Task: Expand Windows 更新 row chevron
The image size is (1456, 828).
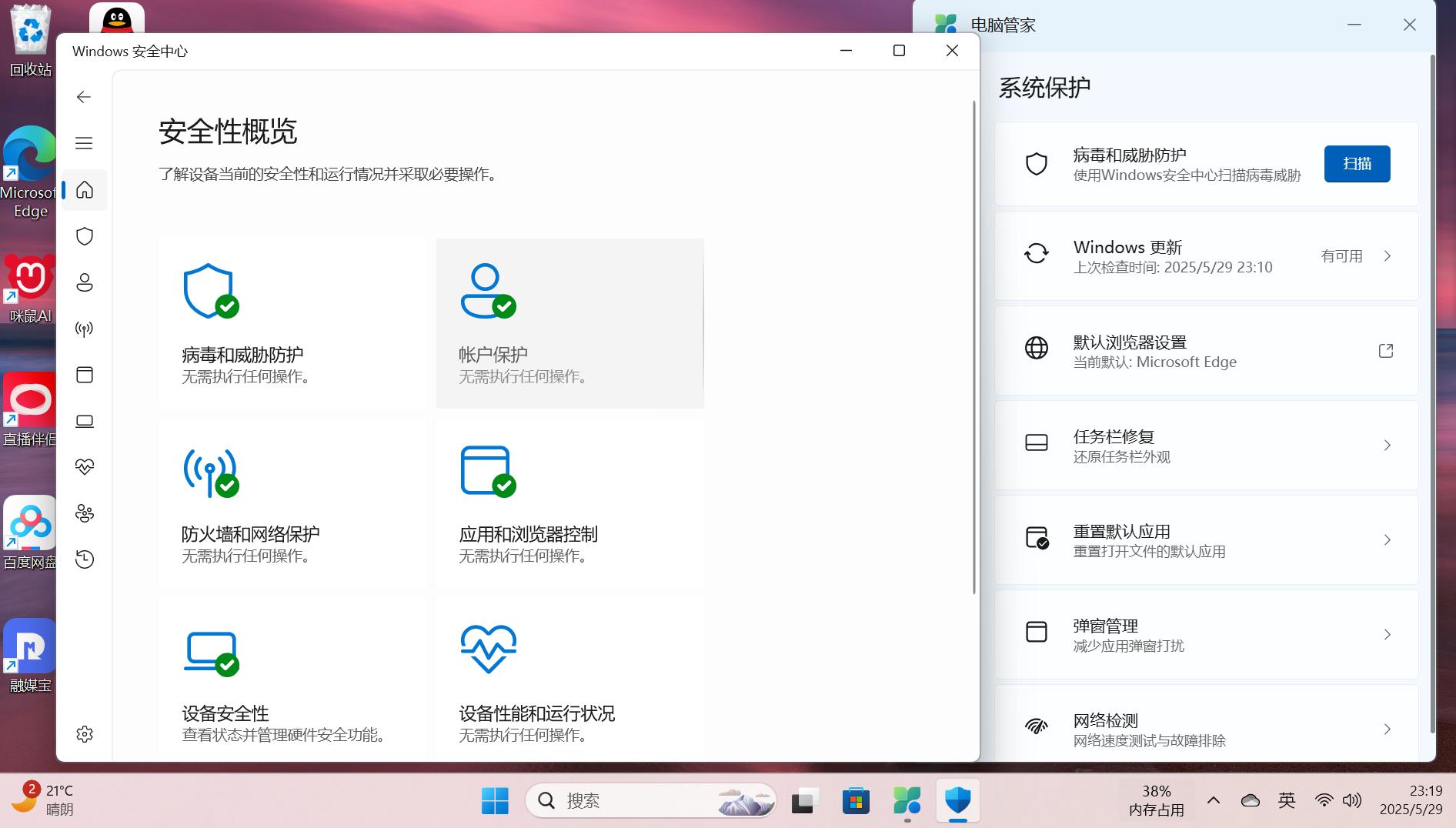Action: [x=1387, y=256]
